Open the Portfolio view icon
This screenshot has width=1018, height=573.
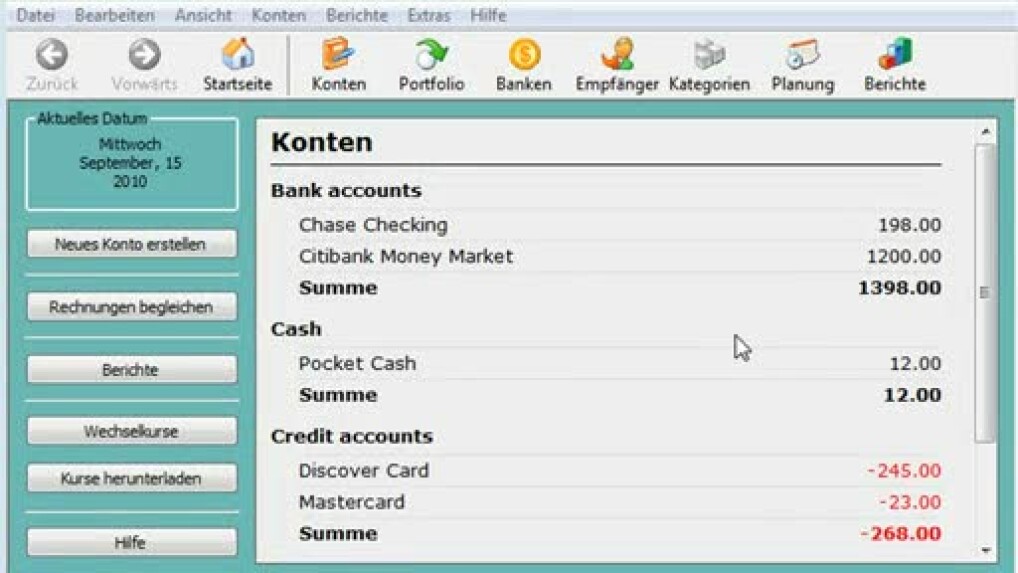pos(431,56)
